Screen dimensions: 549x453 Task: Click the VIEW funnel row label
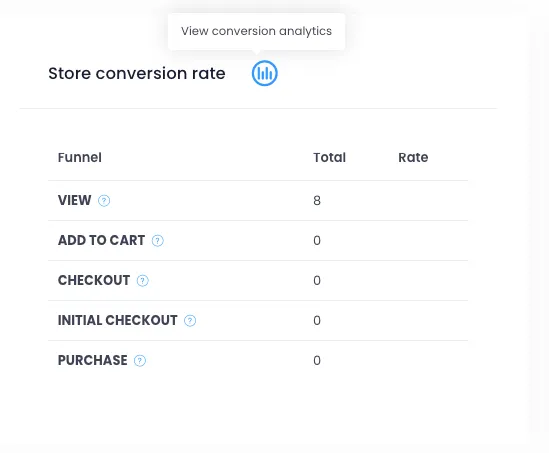pyautogui.click(x=75, y=200)
